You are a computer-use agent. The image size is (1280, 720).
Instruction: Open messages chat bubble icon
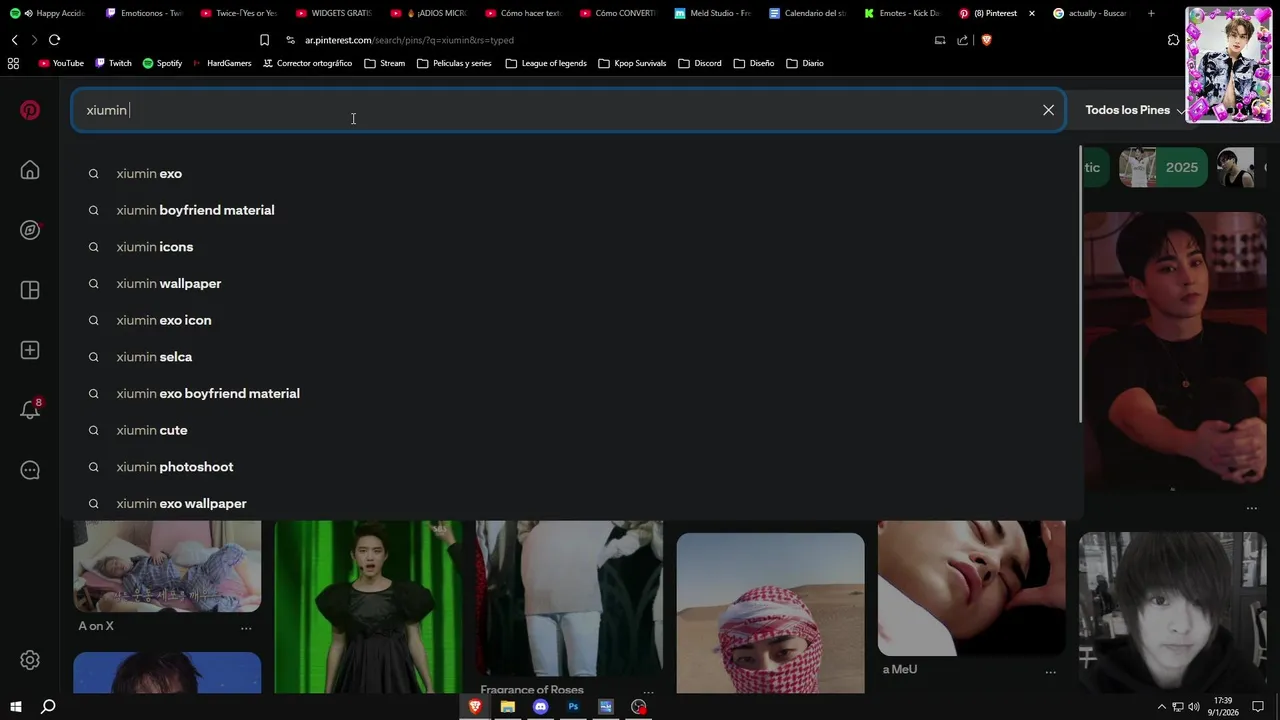coord(30,470)
